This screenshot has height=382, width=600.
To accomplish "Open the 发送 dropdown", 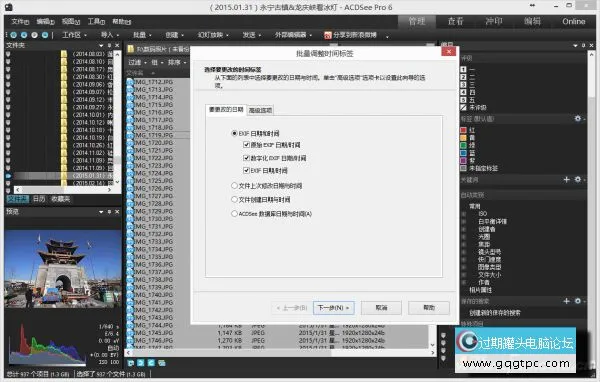I will 252,35.
